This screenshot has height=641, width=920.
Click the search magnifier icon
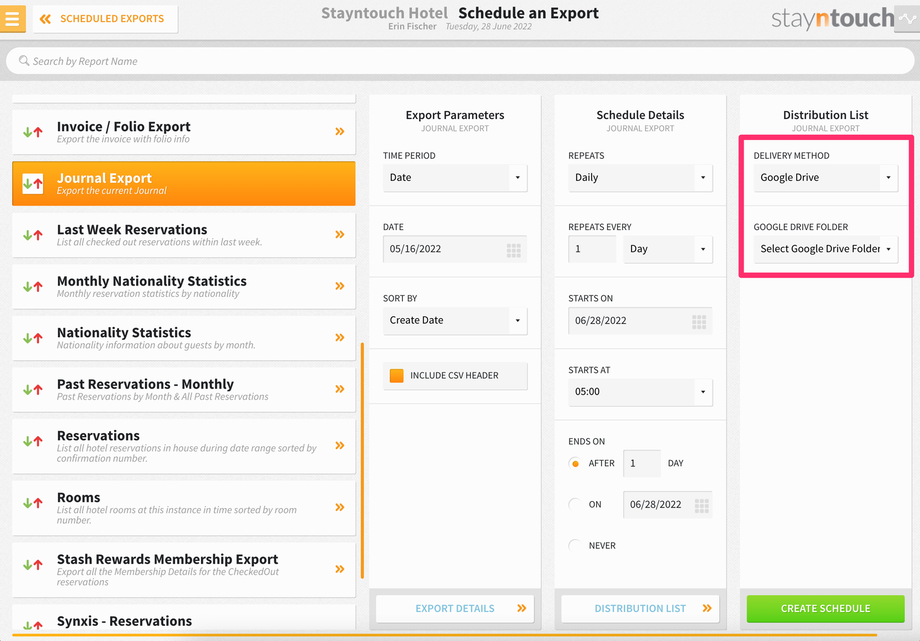coord(24,60)
